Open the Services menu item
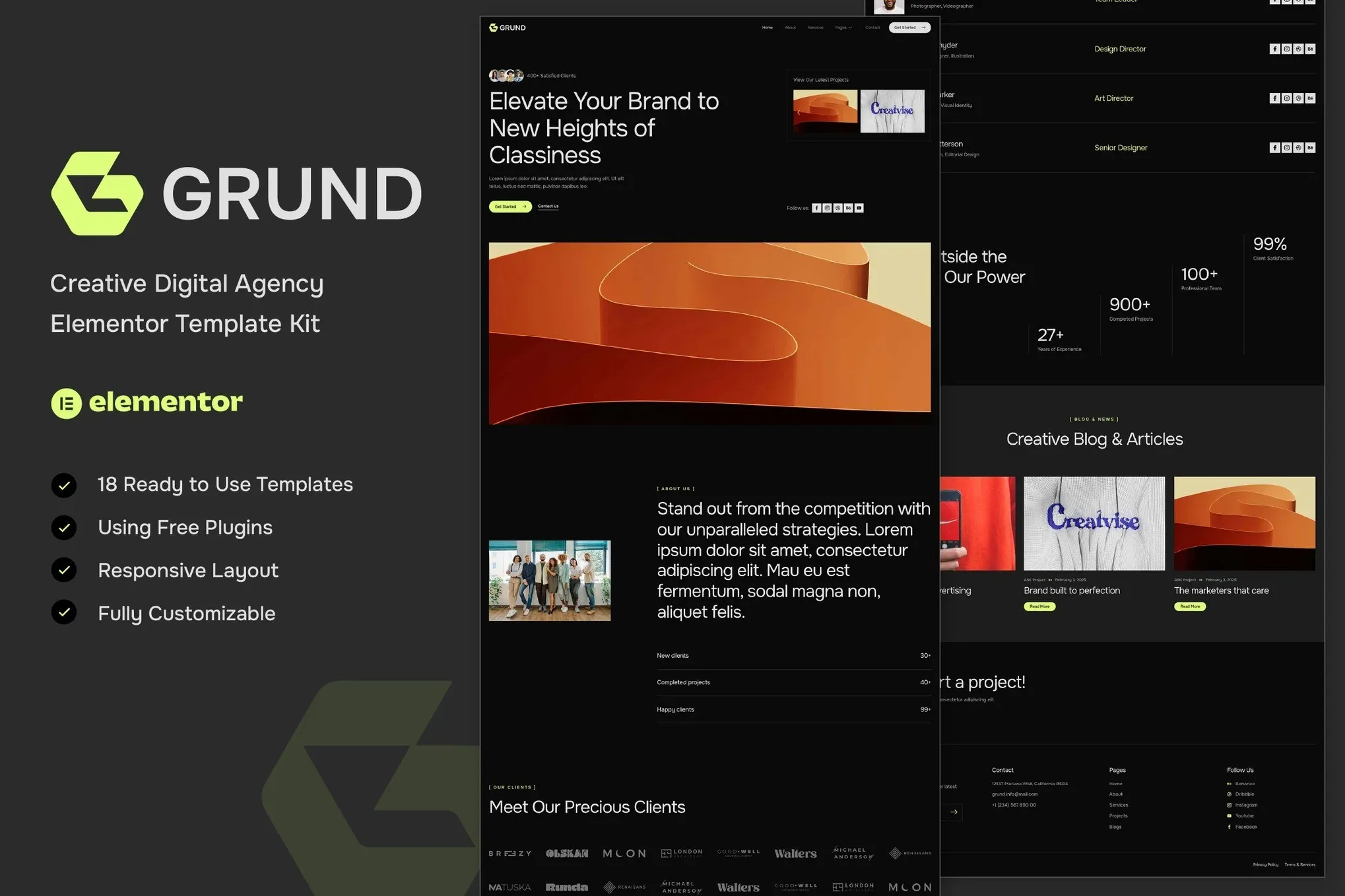The height and width of the screenshot is (896, 1345). tap(816, 27)
